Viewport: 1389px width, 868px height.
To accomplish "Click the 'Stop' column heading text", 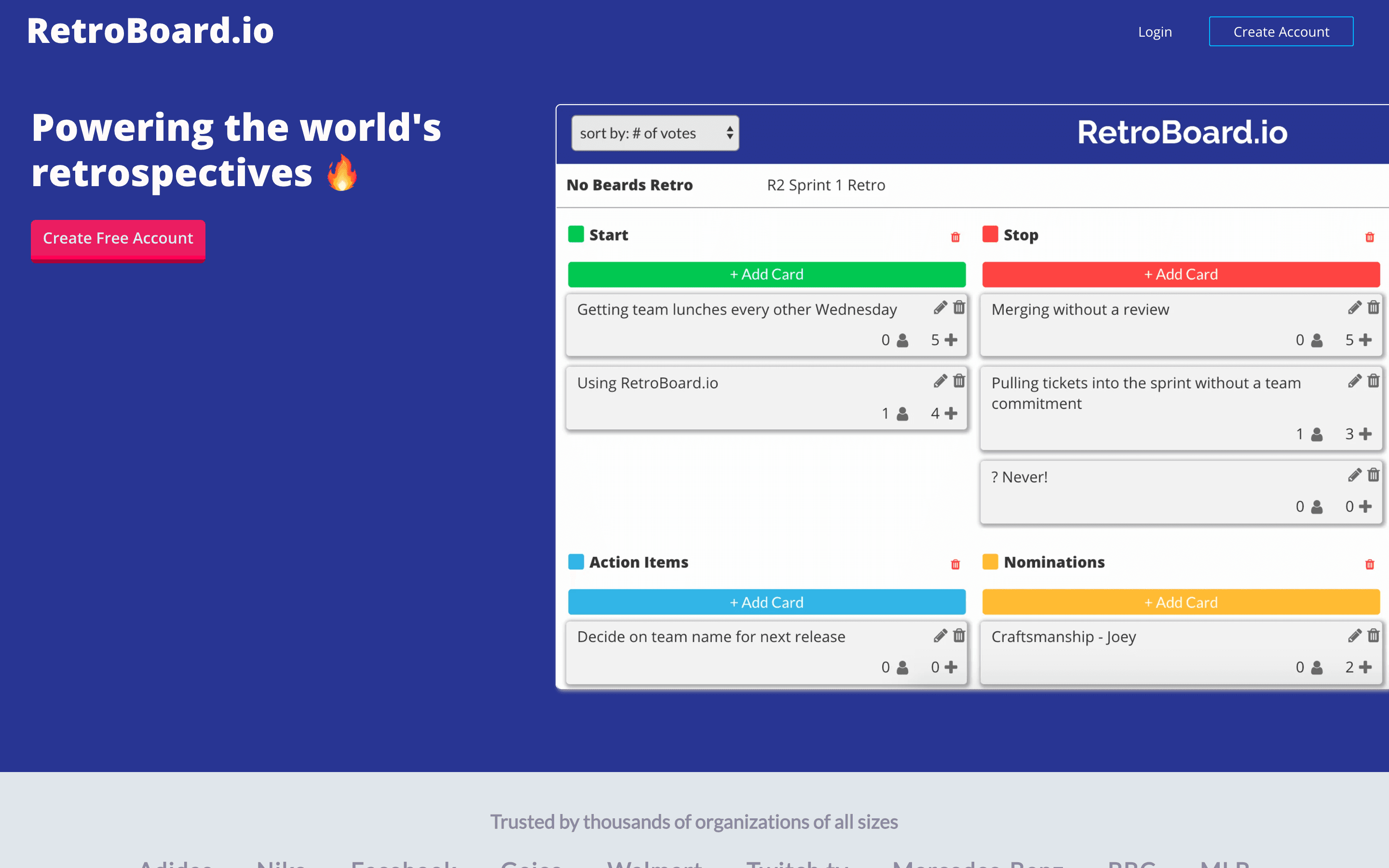I will [1021, 235].
